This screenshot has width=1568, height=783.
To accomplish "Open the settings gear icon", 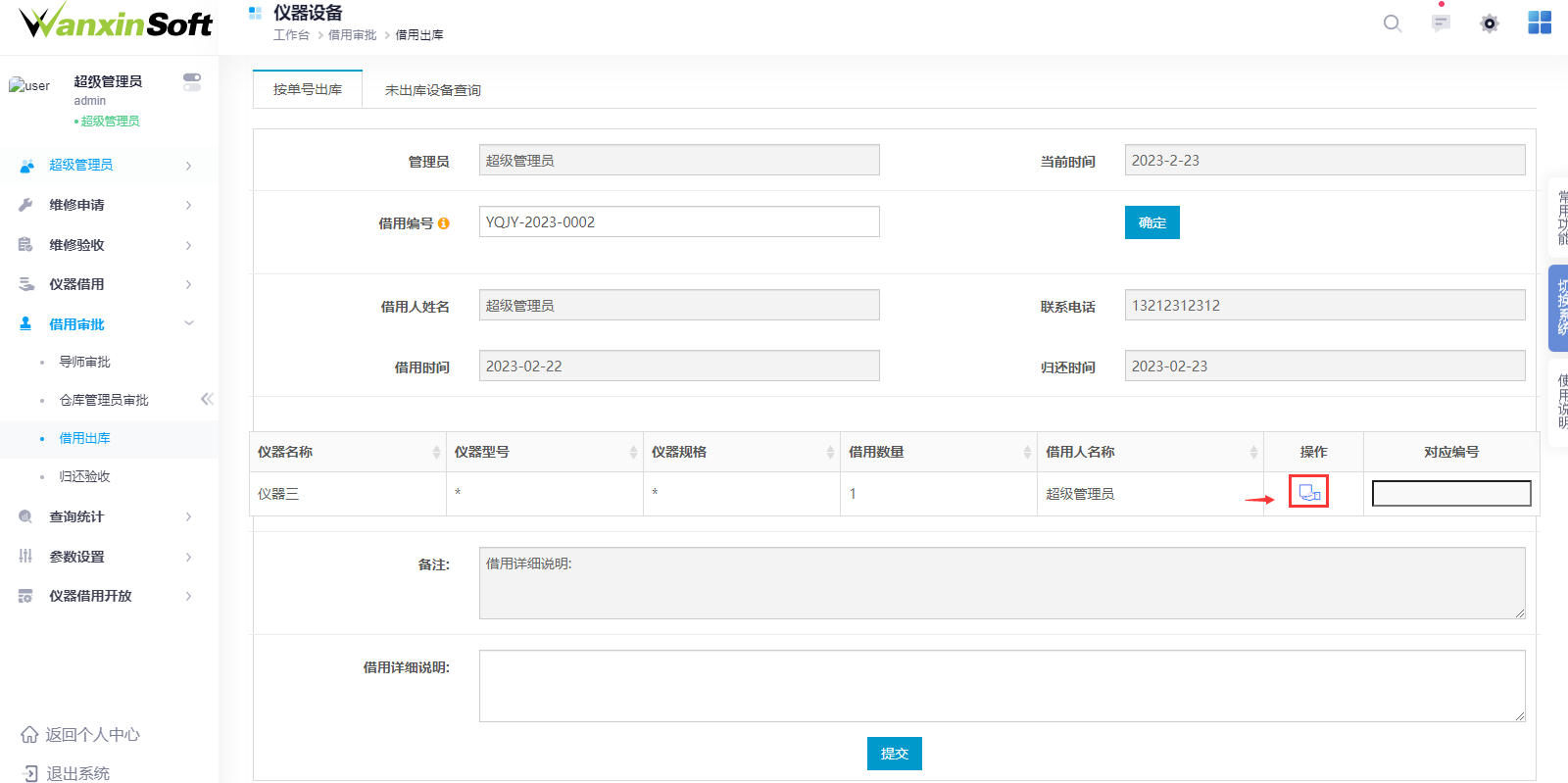I will pyautogui.click(x=1490, y=24).
